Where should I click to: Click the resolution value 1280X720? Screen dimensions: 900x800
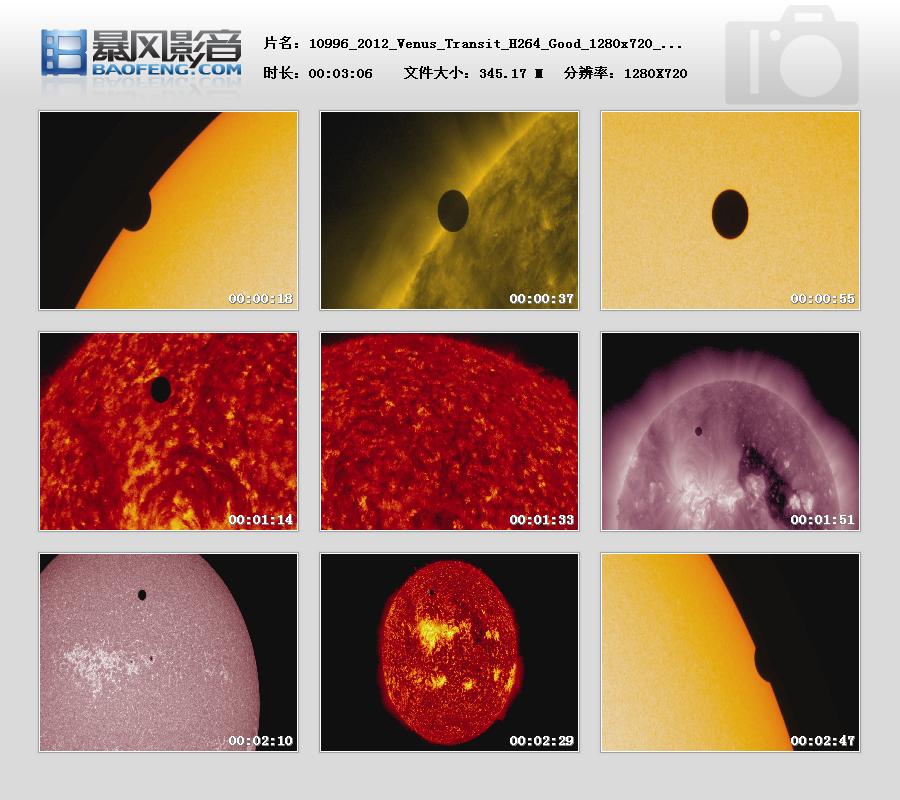tap(655, 73)
